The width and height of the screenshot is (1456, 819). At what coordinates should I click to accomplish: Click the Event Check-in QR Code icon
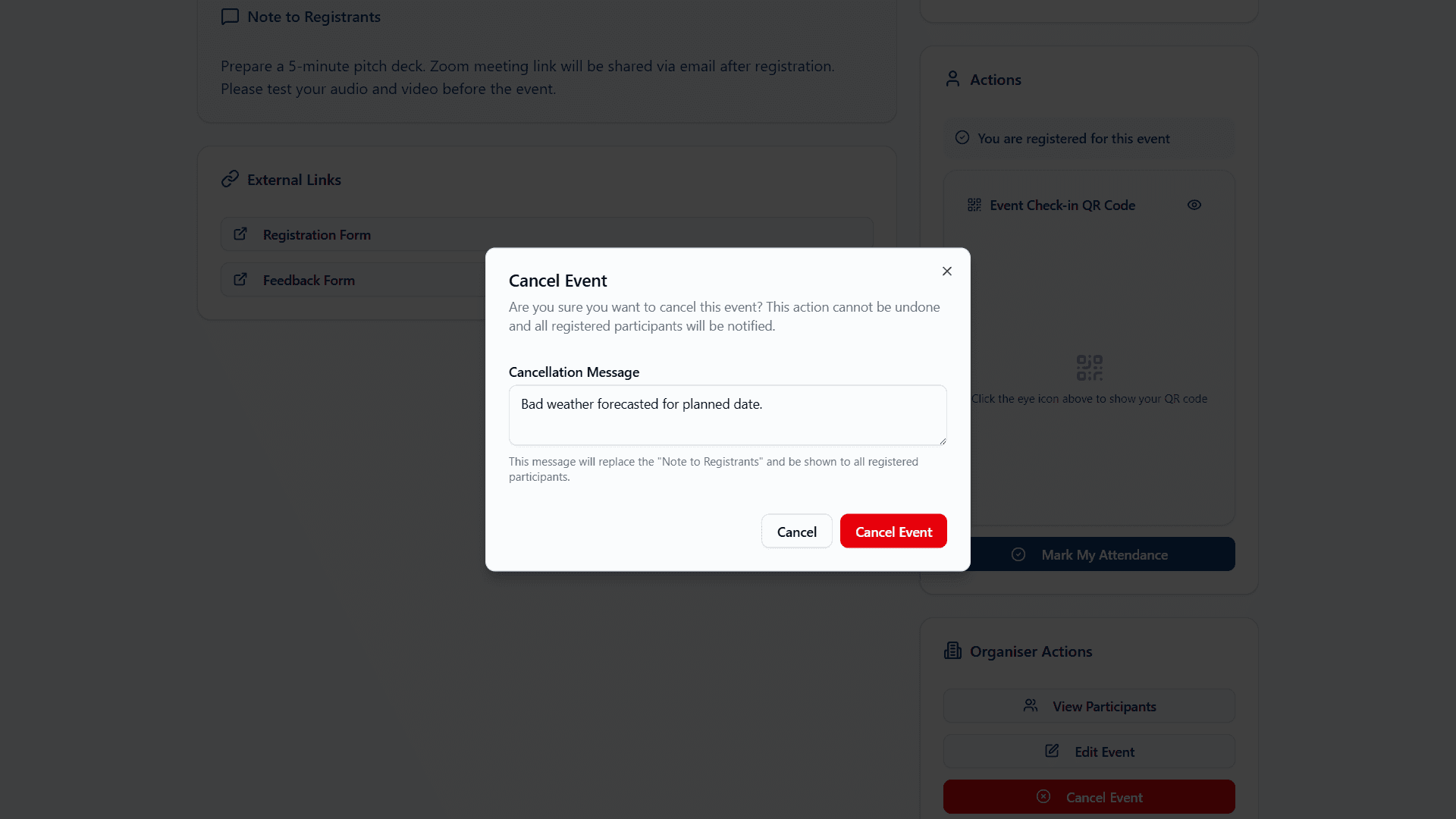pyautogui.click(x=974, y=206)
